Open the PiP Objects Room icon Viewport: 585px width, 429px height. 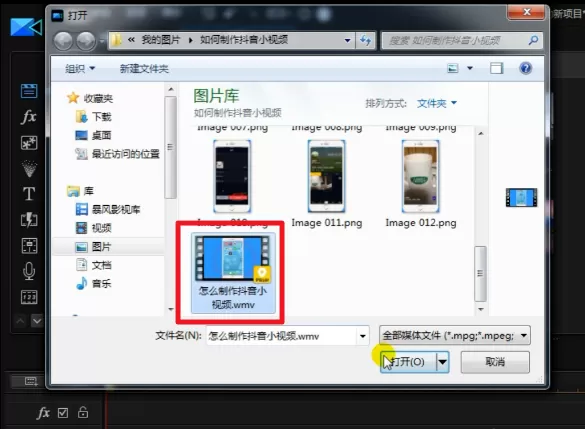(x=29, y=143)
